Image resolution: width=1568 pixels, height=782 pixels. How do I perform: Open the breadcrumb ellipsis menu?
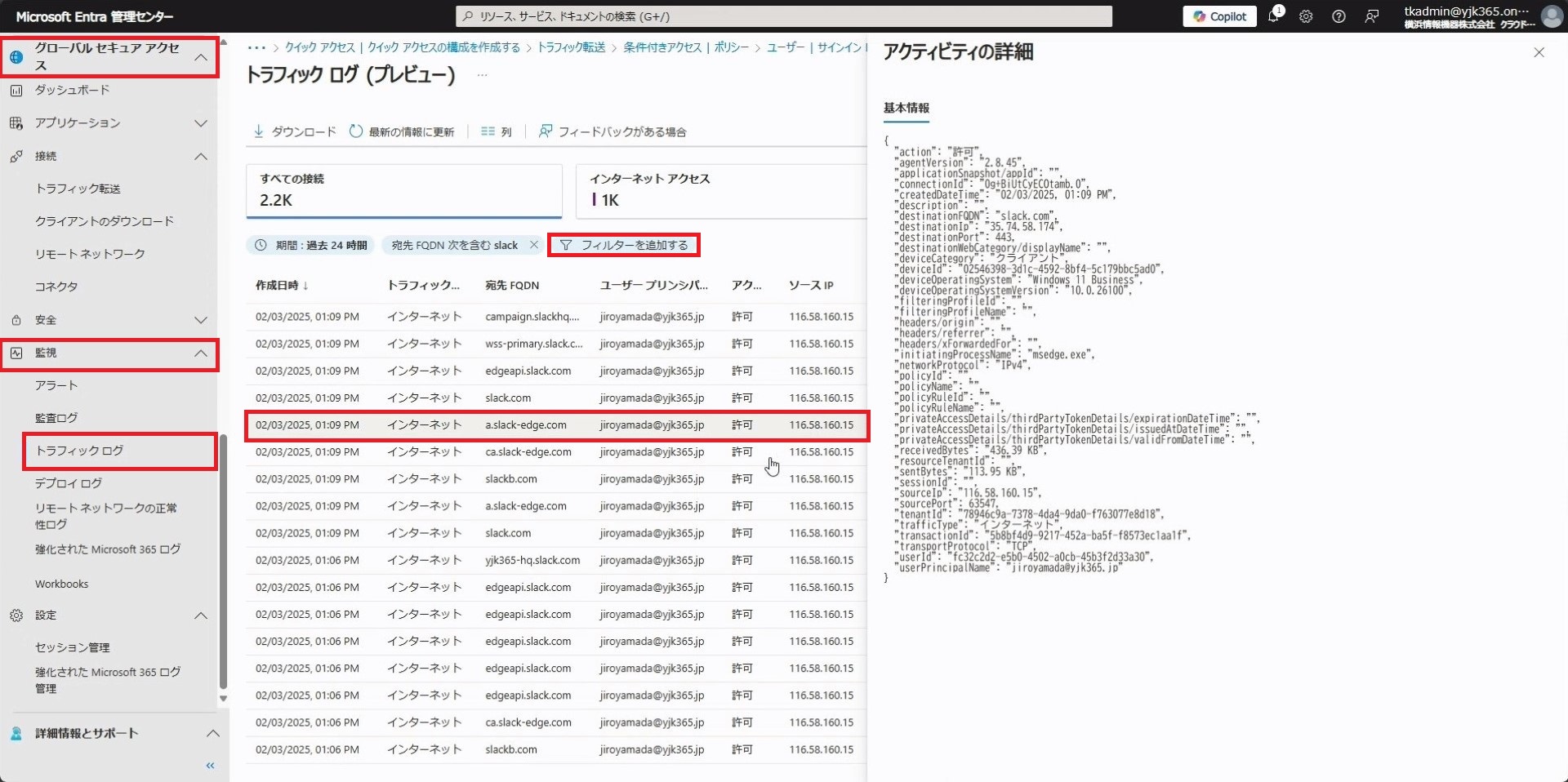(256, 47)
